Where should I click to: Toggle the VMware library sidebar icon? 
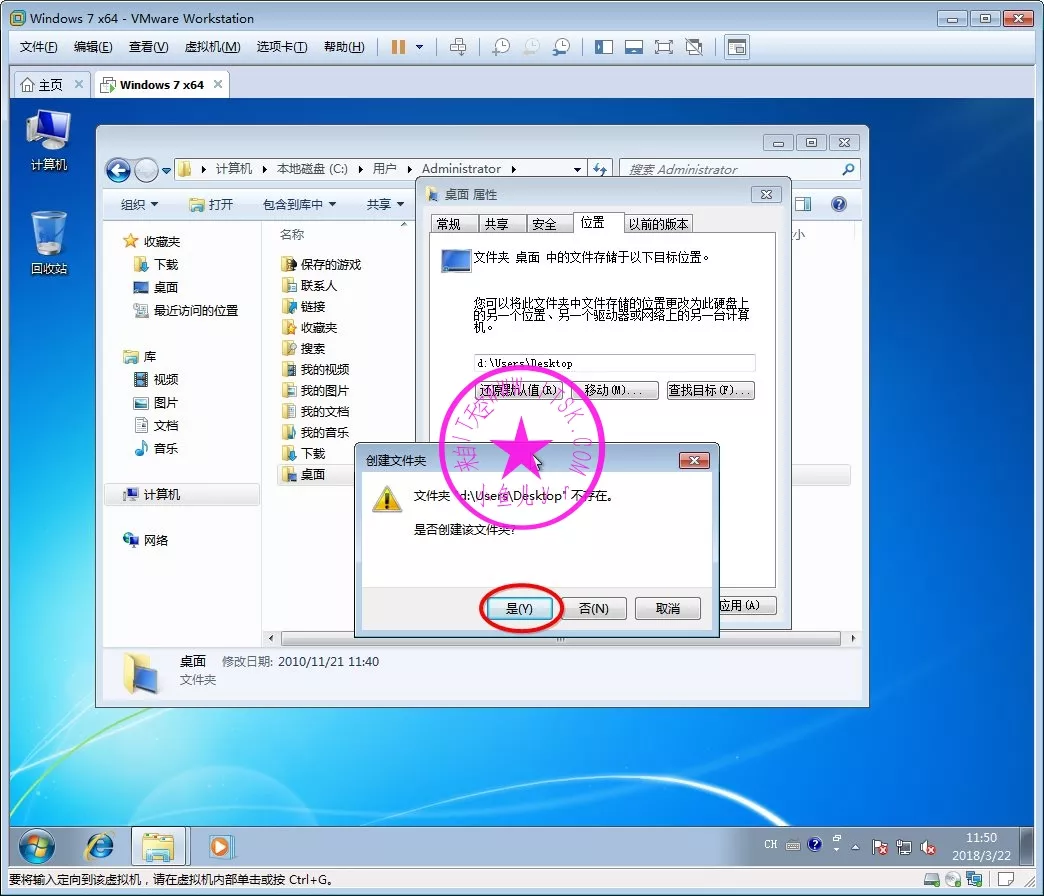pos(603,47)
